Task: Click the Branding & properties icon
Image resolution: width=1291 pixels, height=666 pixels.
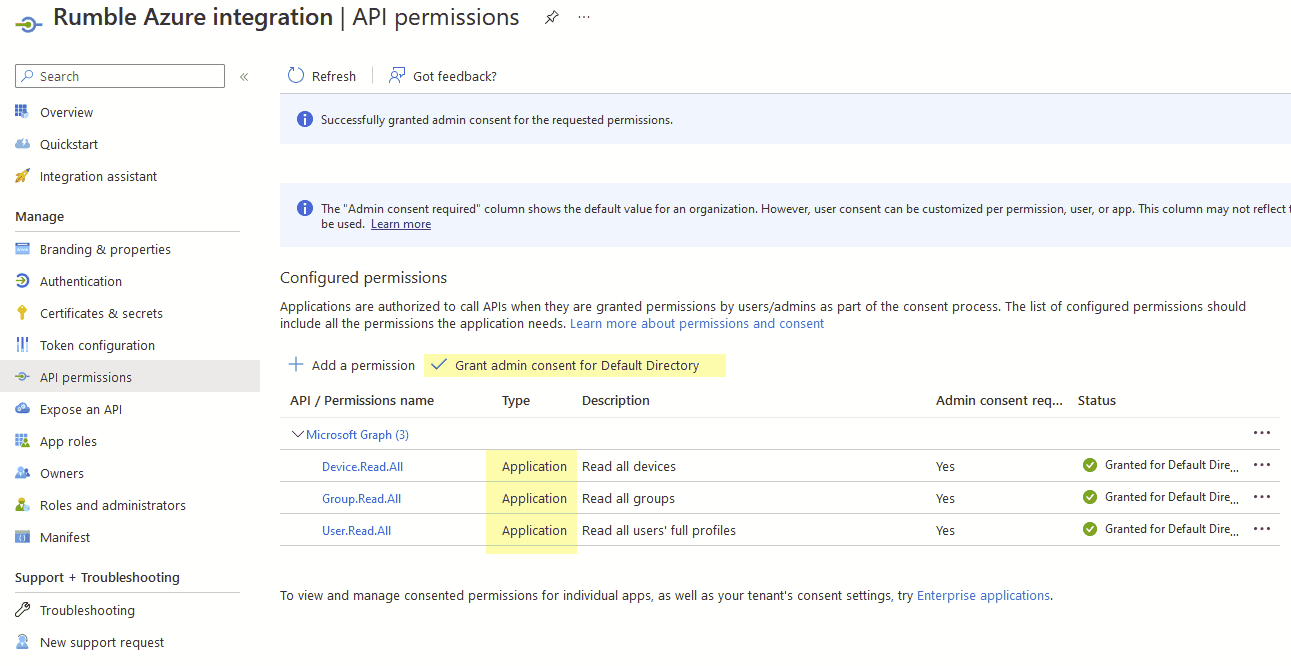Action: [x=22, y=249]
